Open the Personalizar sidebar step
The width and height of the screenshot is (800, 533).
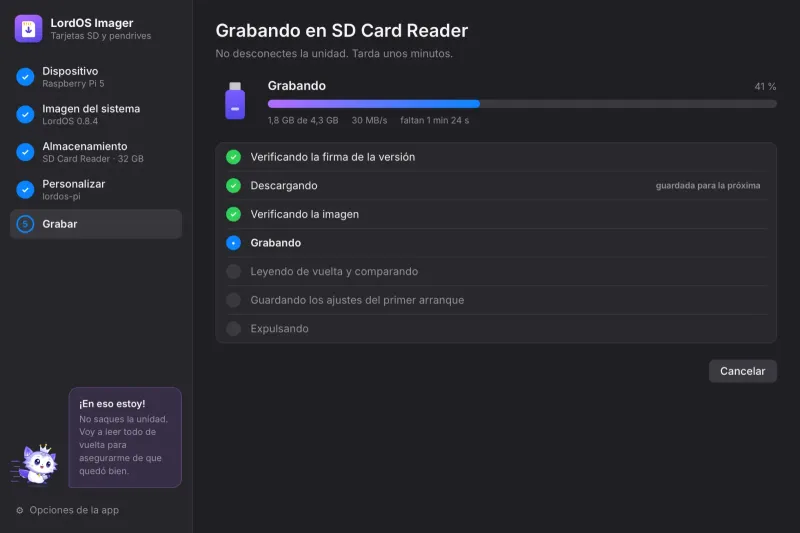click(x=96, y=190)
